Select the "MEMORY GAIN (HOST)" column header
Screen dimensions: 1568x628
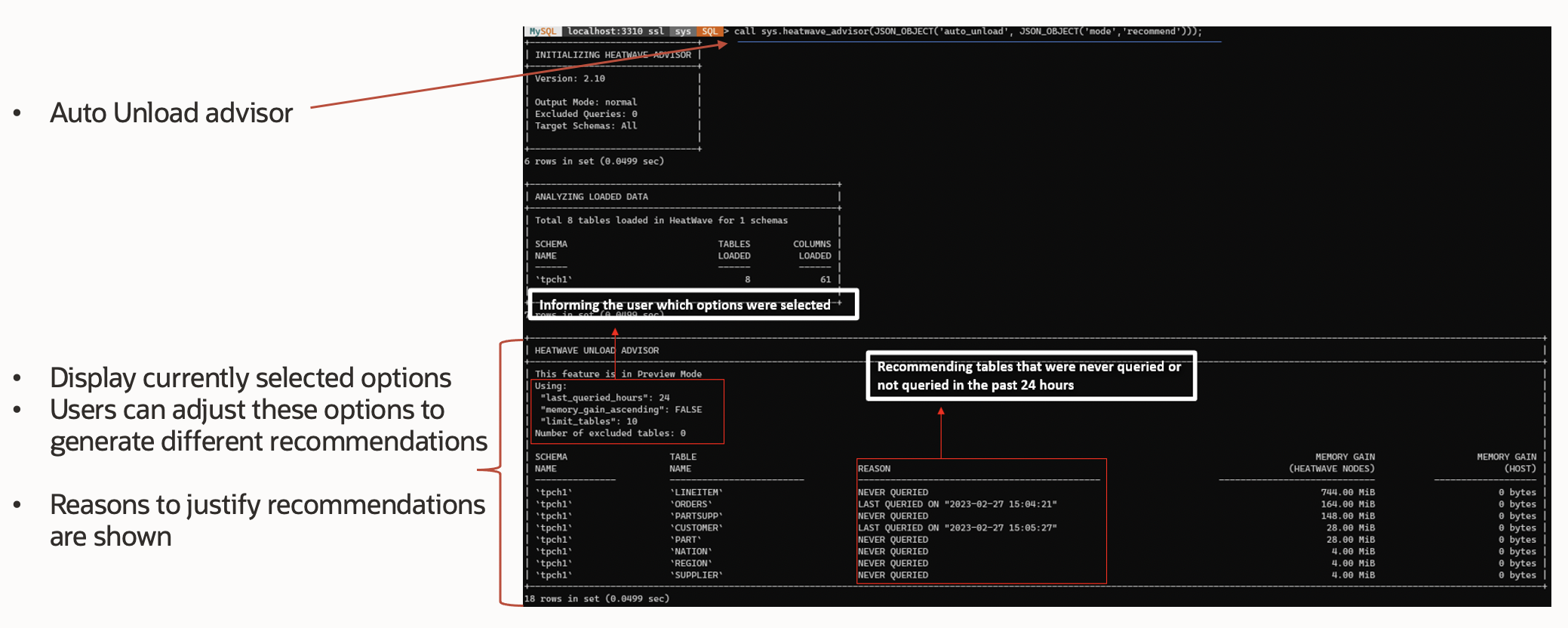point(1507,463)
